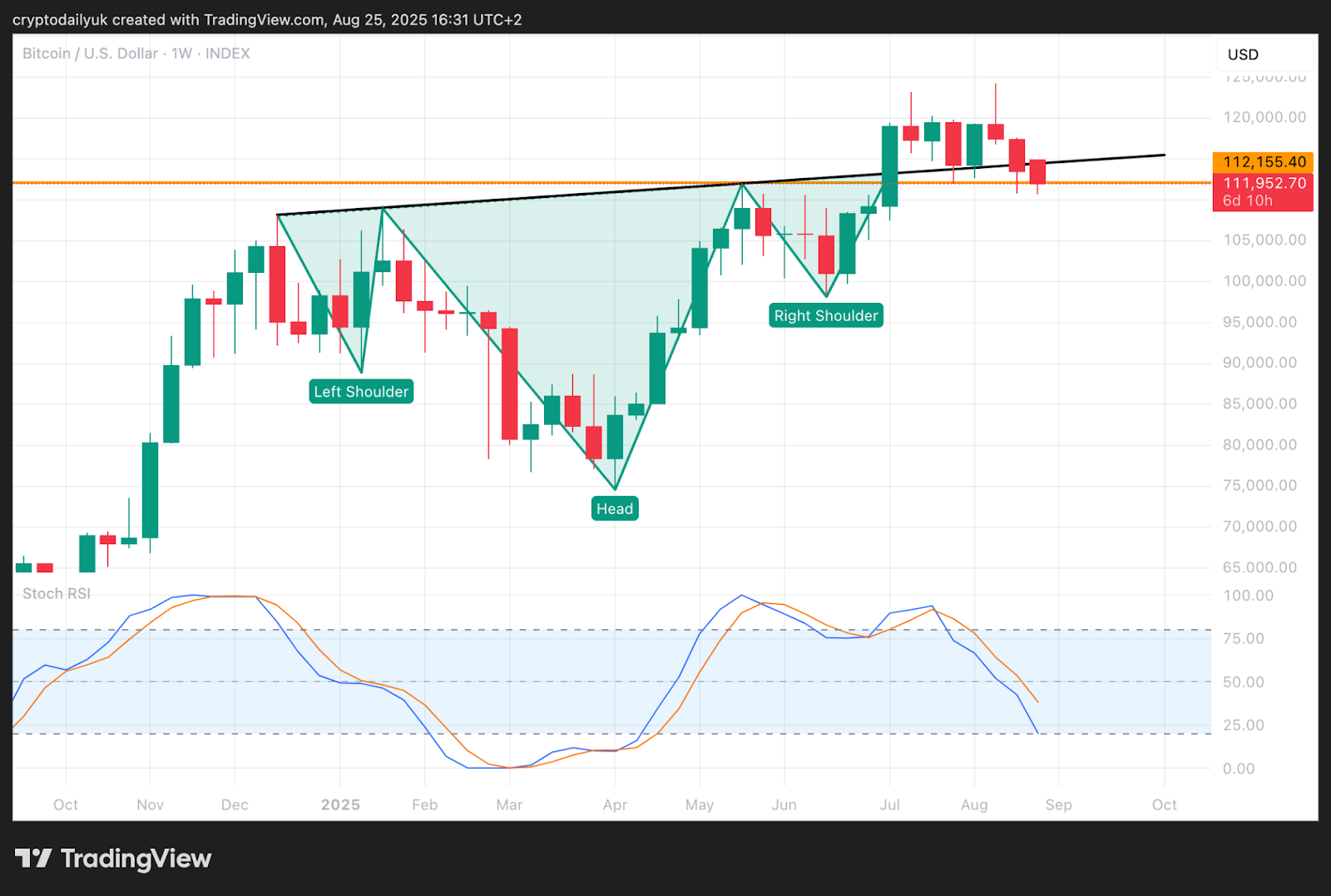Click the 120,000.00 level on price axis
This screenshot has width=1331, height=896.
coord(1264,117)
